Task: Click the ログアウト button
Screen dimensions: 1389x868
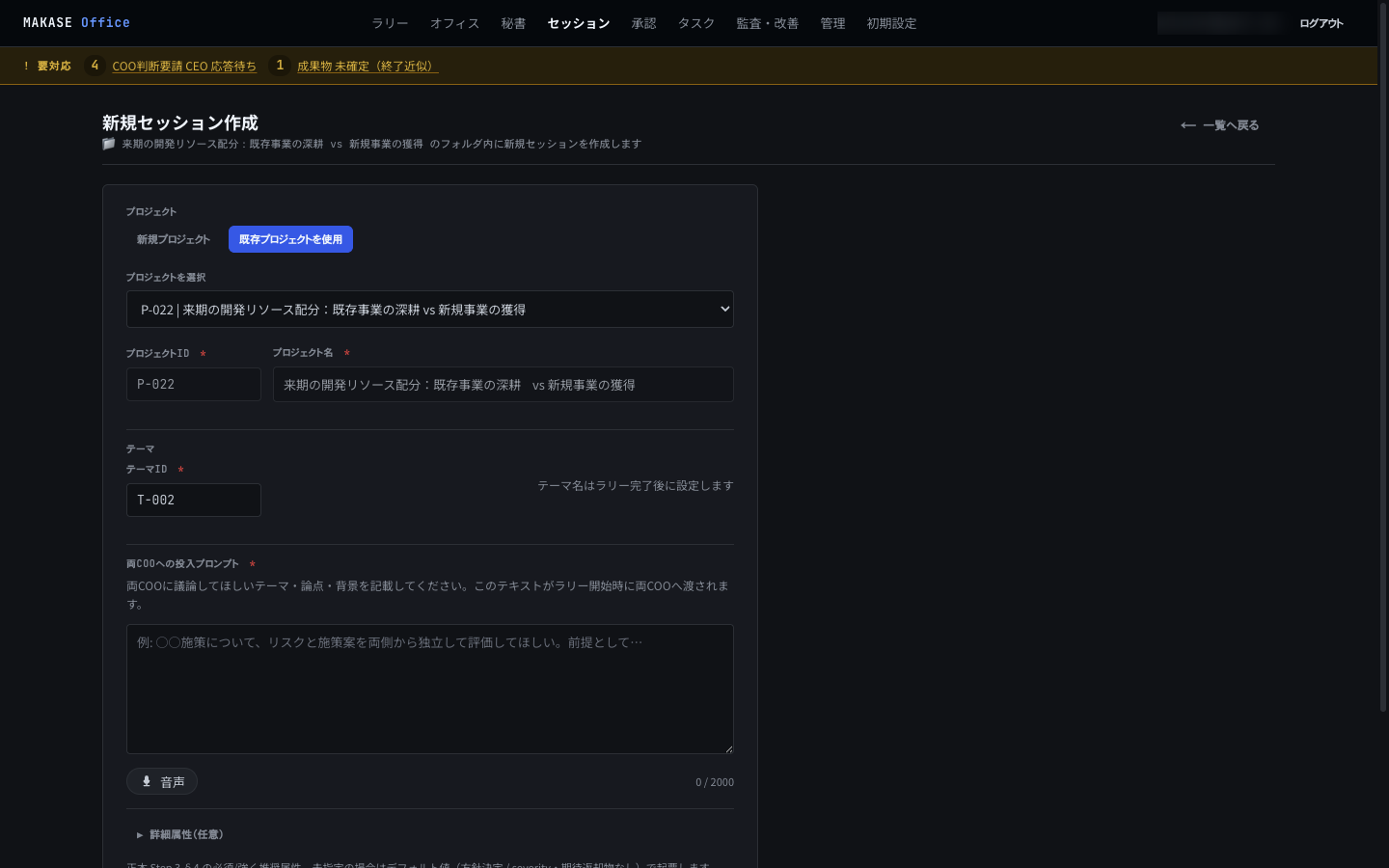Action: click(x=1321, y=23)
